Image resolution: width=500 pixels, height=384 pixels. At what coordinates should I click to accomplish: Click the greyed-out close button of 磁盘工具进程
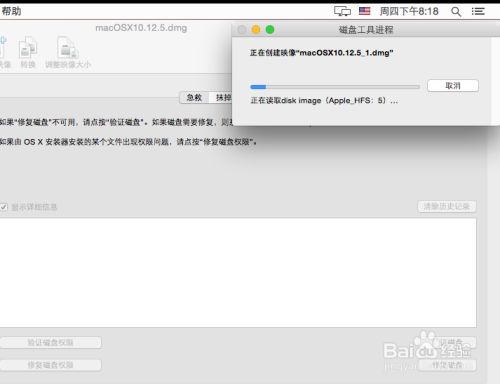click(x=242, y=30)
